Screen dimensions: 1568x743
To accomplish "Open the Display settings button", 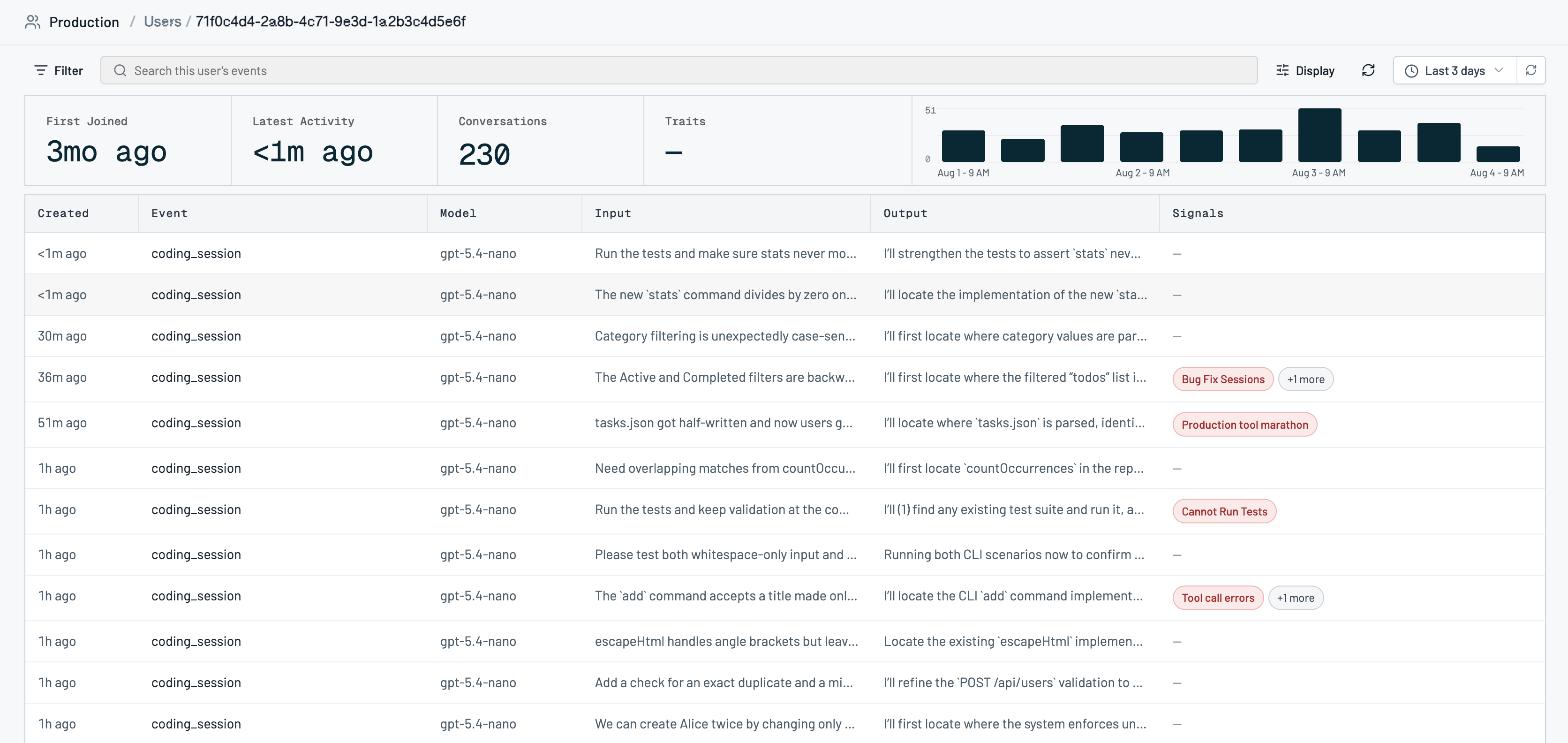I will (1305, 71).
